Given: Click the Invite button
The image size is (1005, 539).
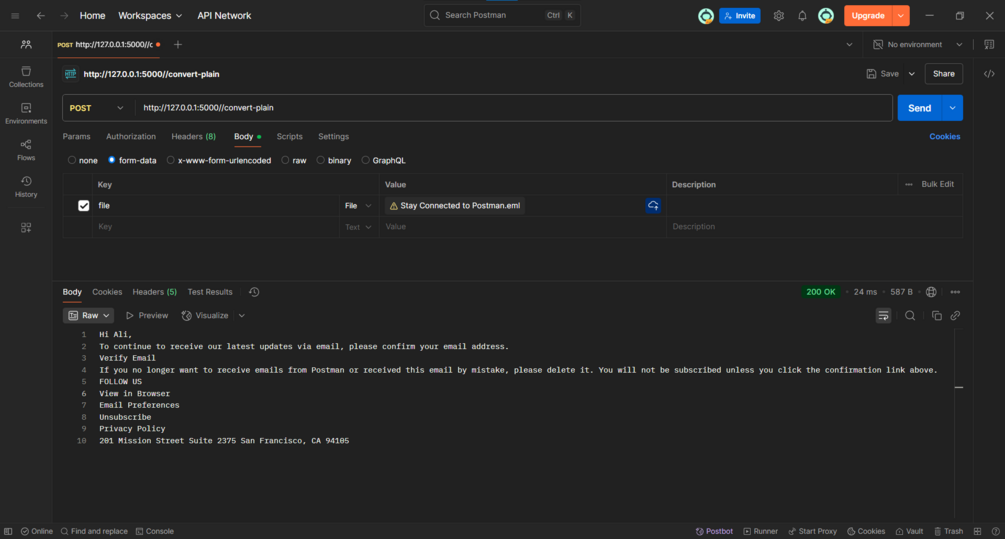Looking at the screenshot, I should pos(740,15).
